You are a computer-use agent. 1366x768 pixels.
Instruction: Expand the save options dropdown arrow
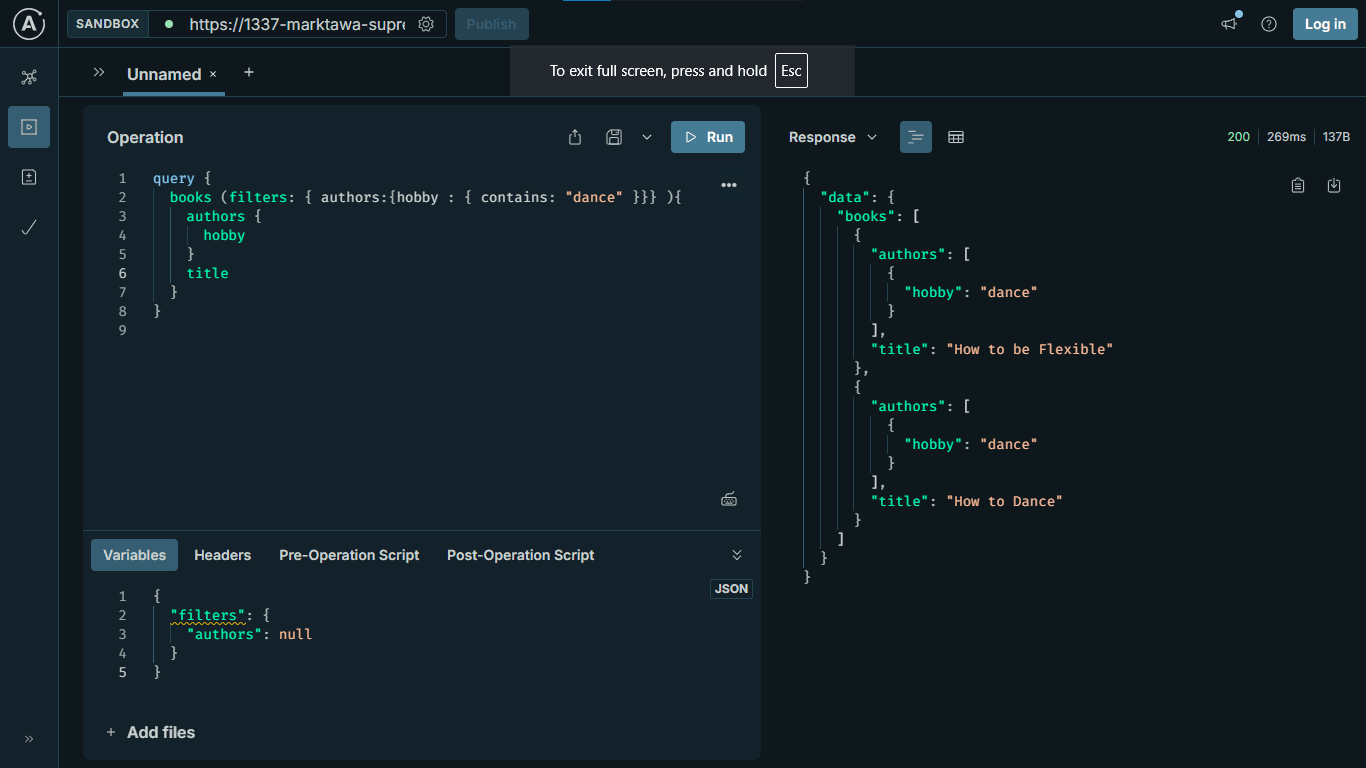click(647, 137)
